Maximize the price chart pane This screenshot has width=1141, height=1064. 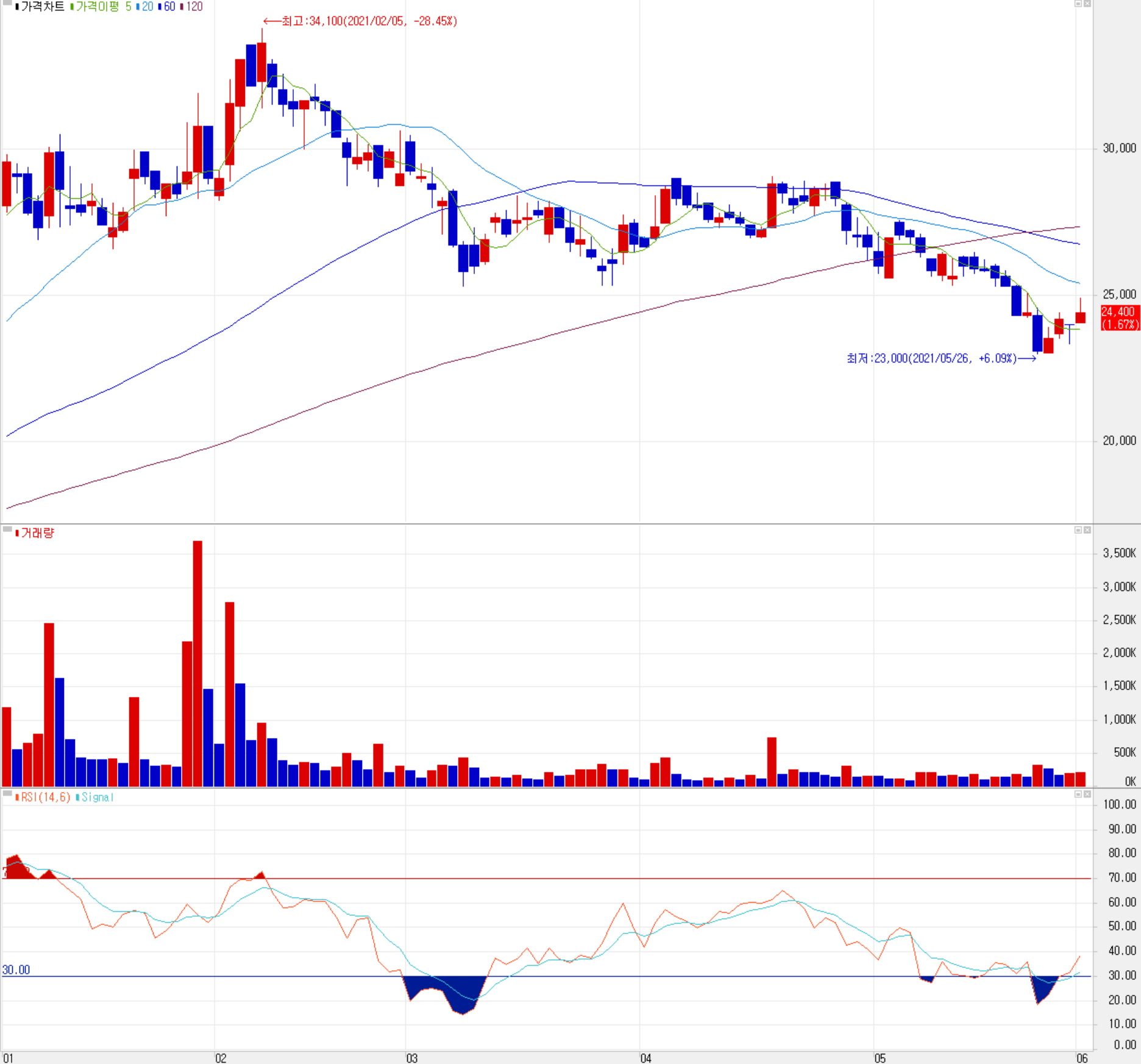[x=1078, y=4]
